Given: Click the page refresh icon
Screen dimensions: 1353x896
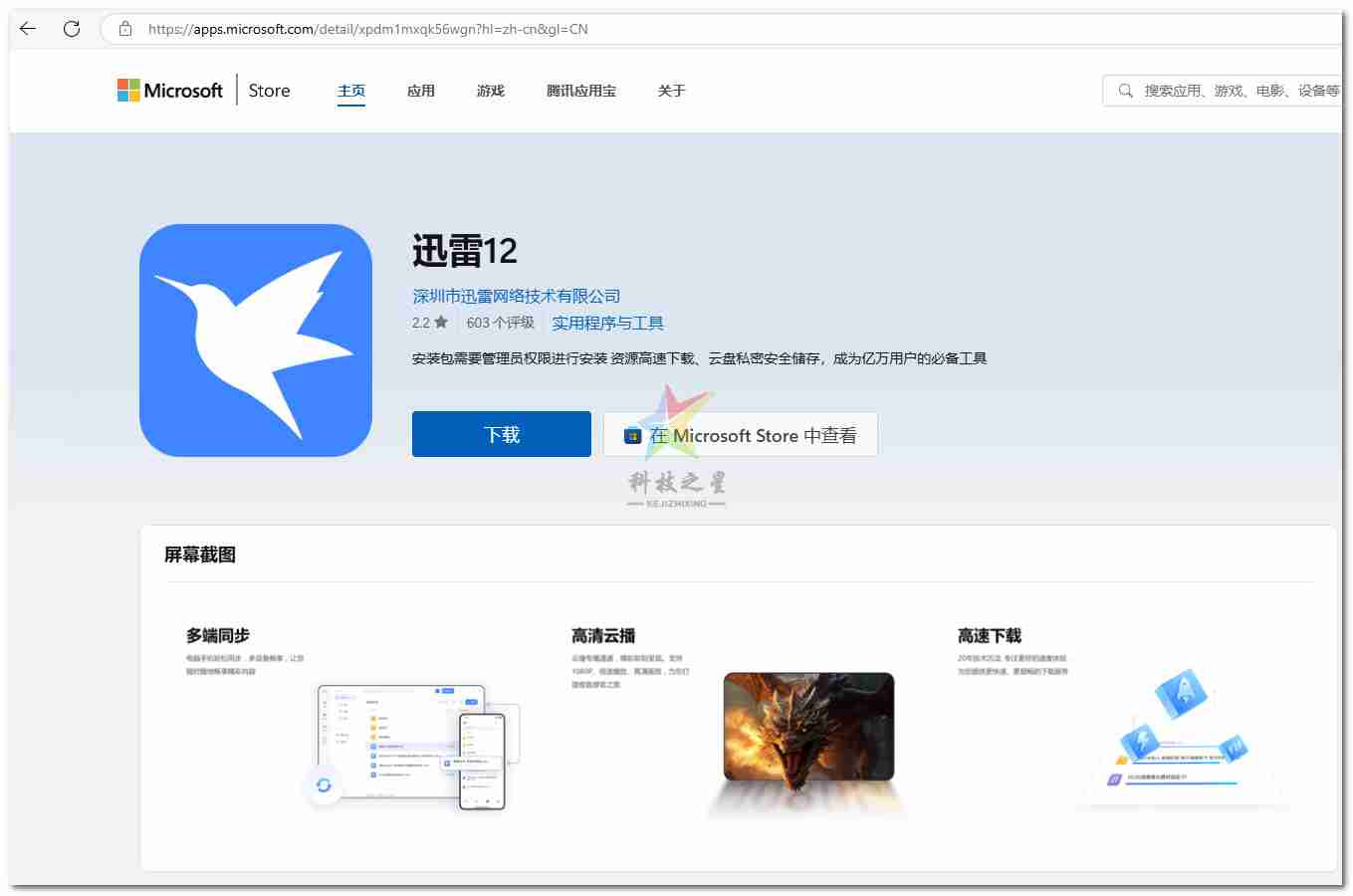Looking at the screenshot, I should coord(71,28).
